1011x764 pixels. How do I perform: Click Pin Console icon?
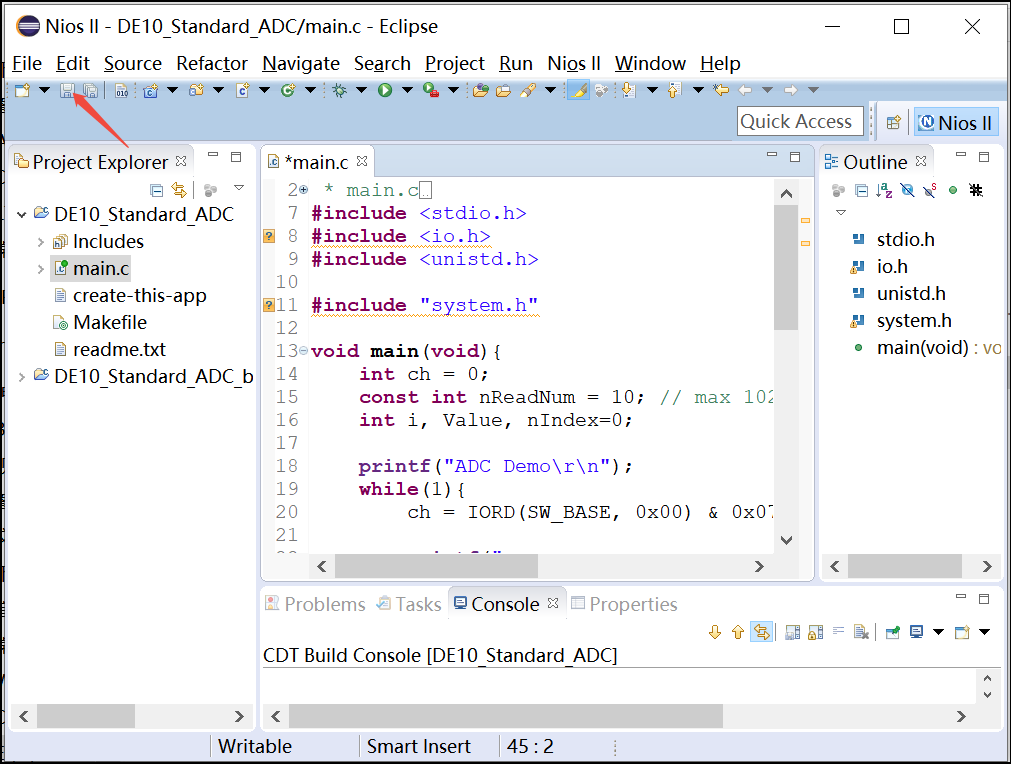point(893,632)
